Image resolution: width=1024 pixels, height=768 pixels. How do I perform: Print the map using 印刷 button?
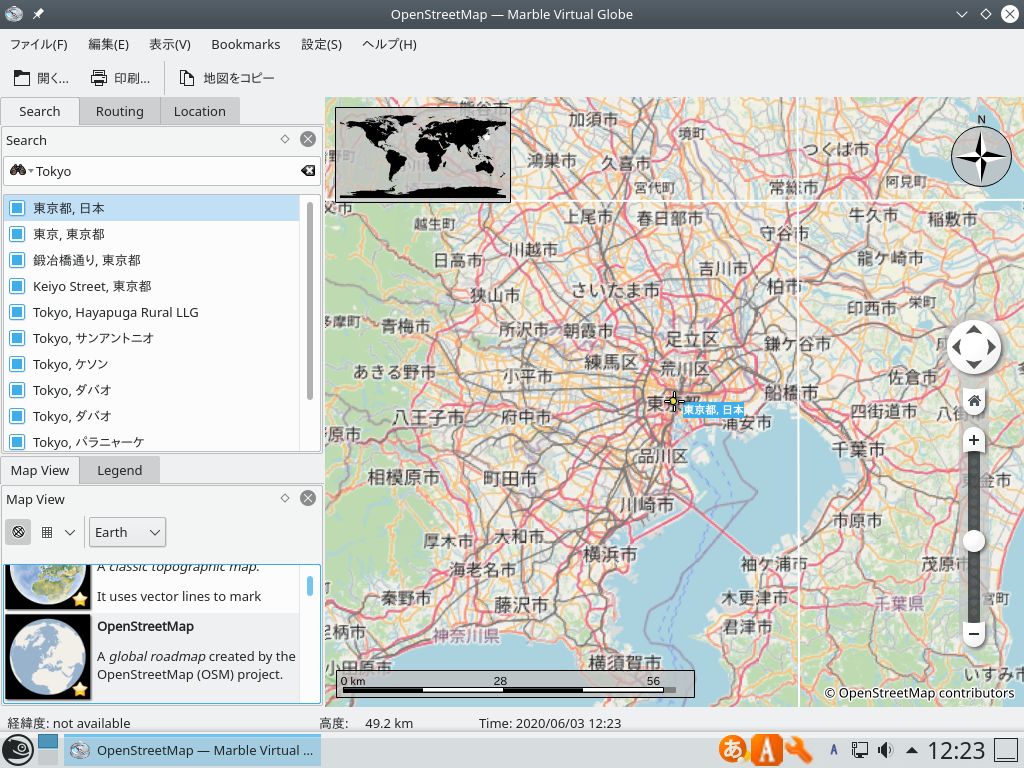pos(121,78)
